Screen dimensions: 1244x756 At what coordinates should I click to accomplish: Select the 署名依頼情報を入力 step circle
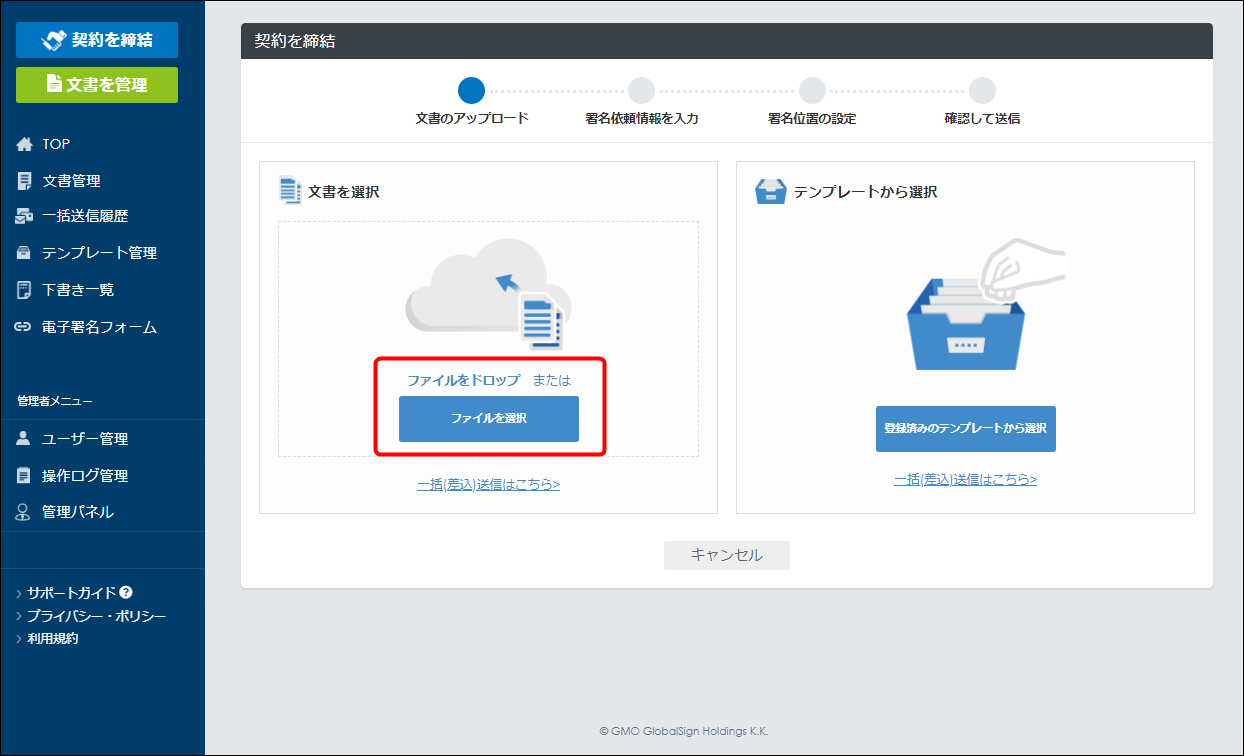(x=641, y=91)
